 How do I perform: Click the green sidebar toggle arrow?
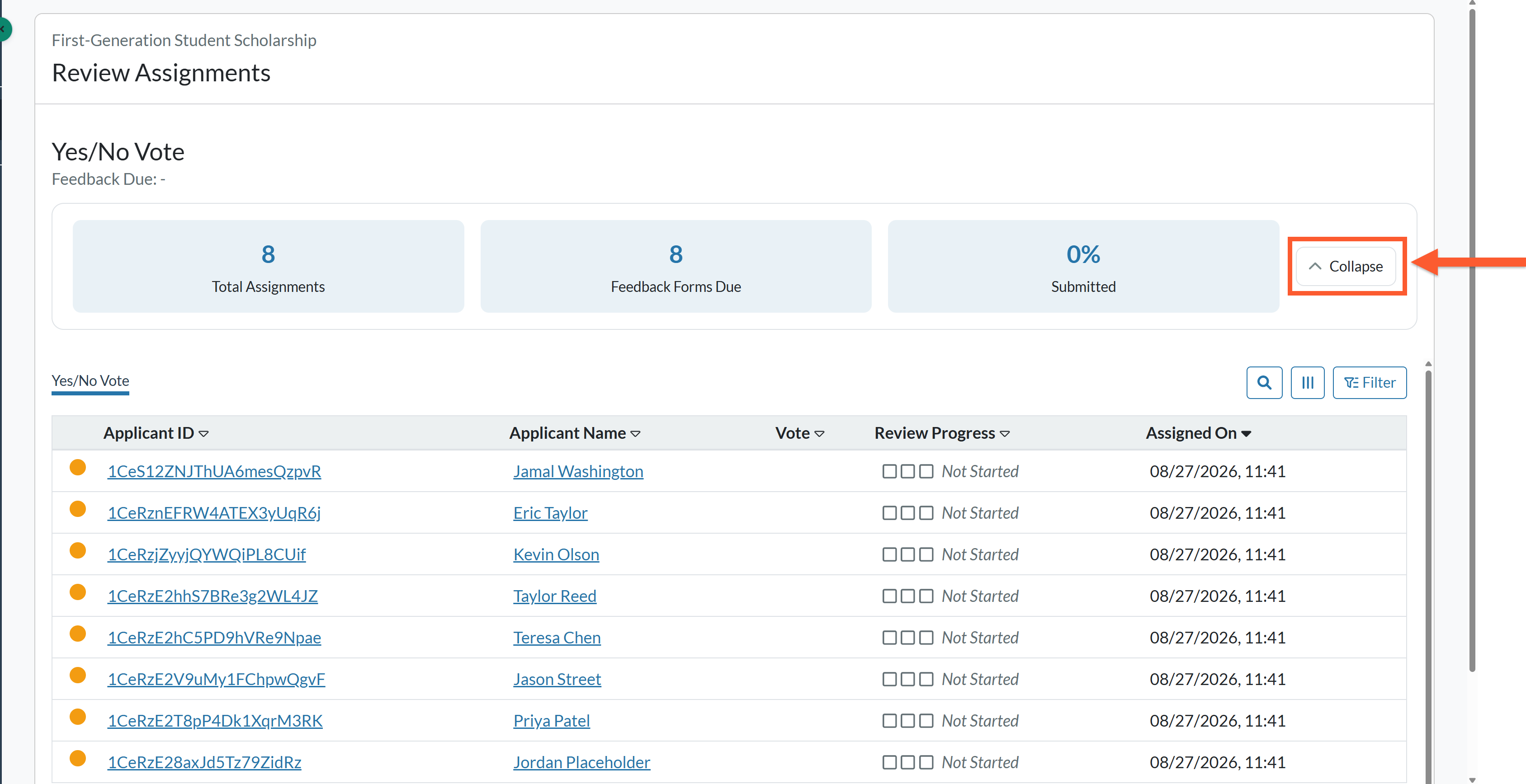[4, 28]
